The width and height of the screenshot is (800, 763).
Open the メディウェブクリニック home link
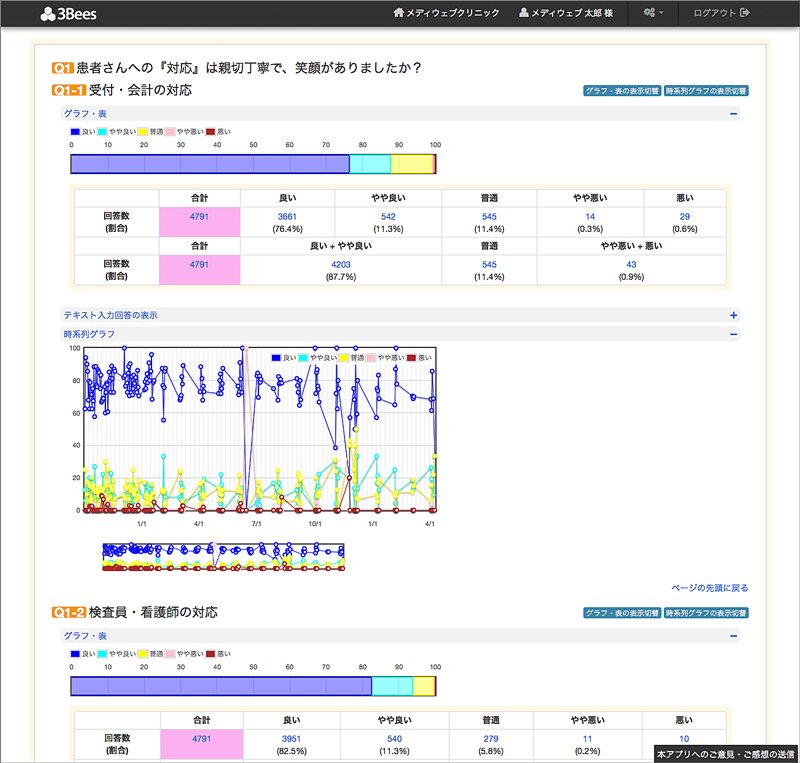pos(446,13)
